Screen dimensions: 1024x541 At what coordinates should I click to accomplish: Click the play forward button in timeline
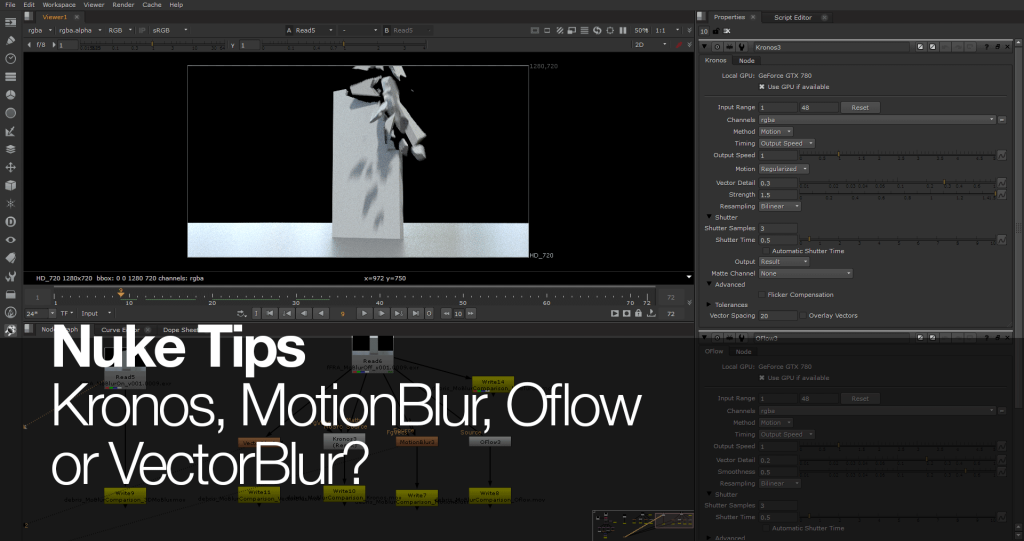(x=364, y=313)
